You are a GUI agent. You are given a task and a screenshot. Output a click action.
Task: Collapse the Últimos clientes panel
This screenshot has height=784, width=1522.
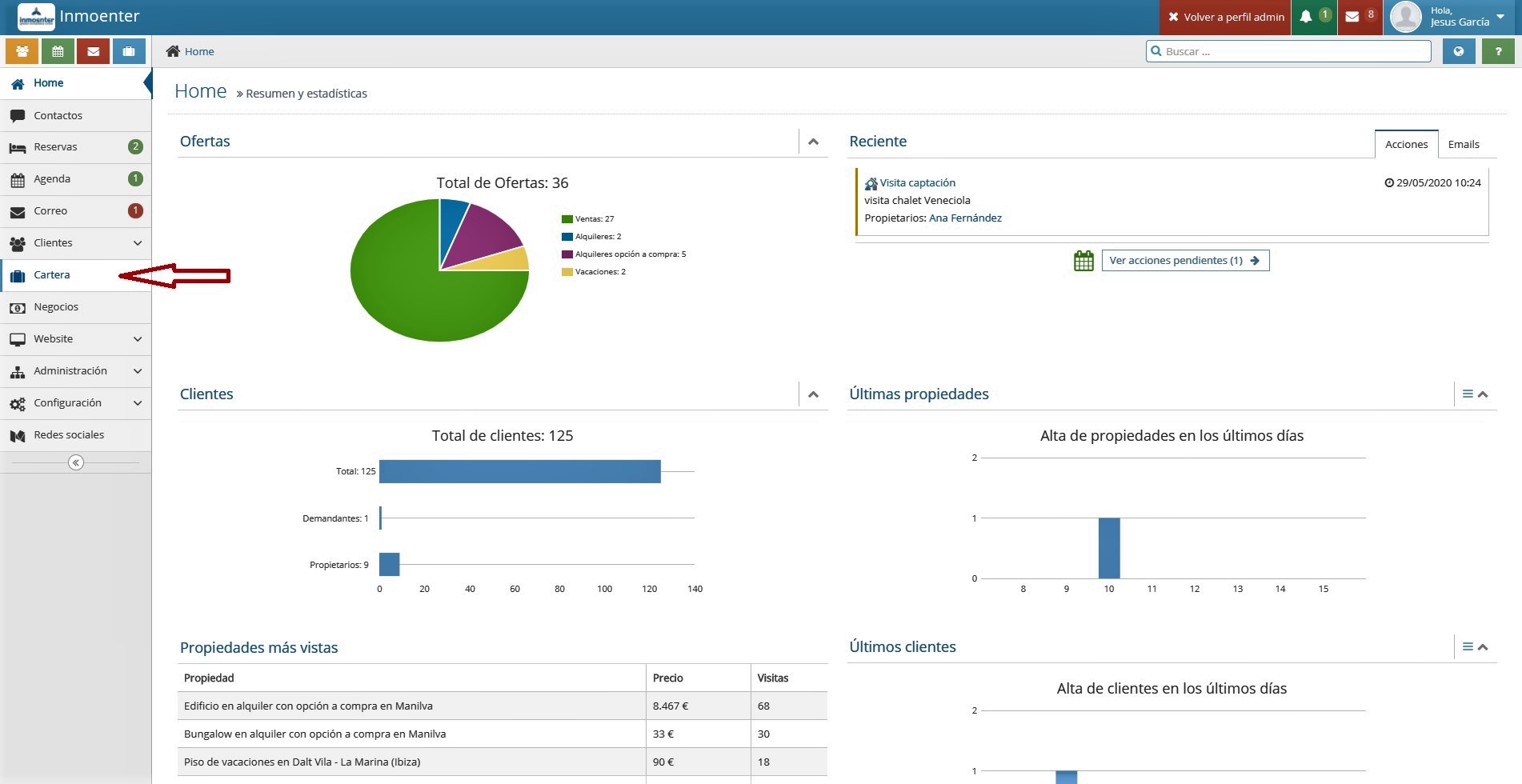coord(1483,647)
